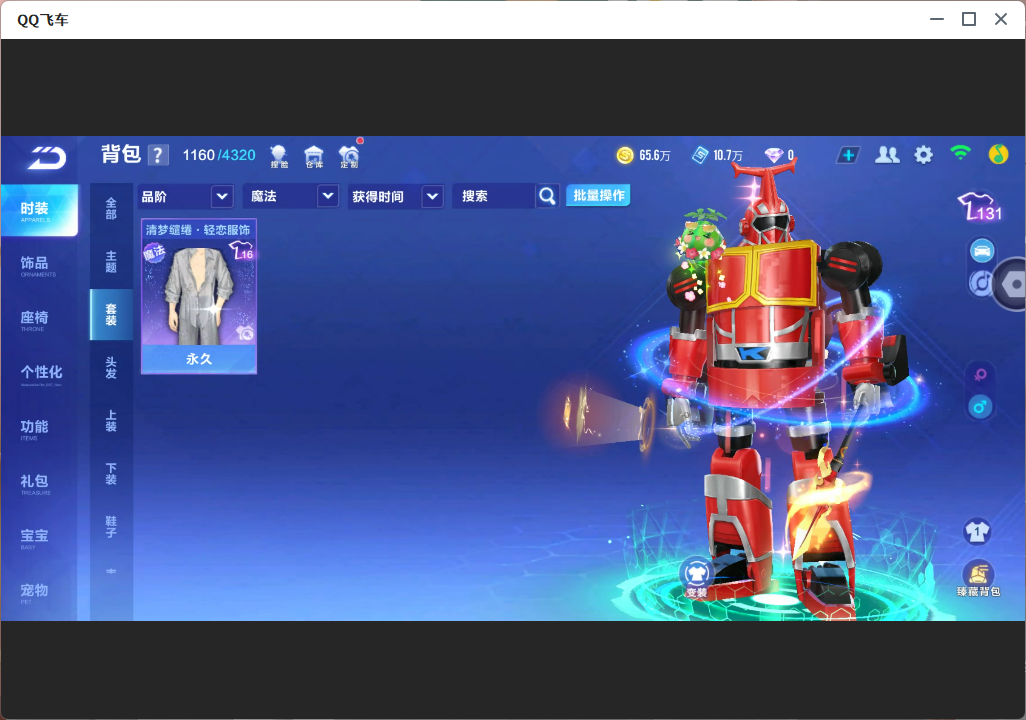Click the blue plus recharge button

847,155
